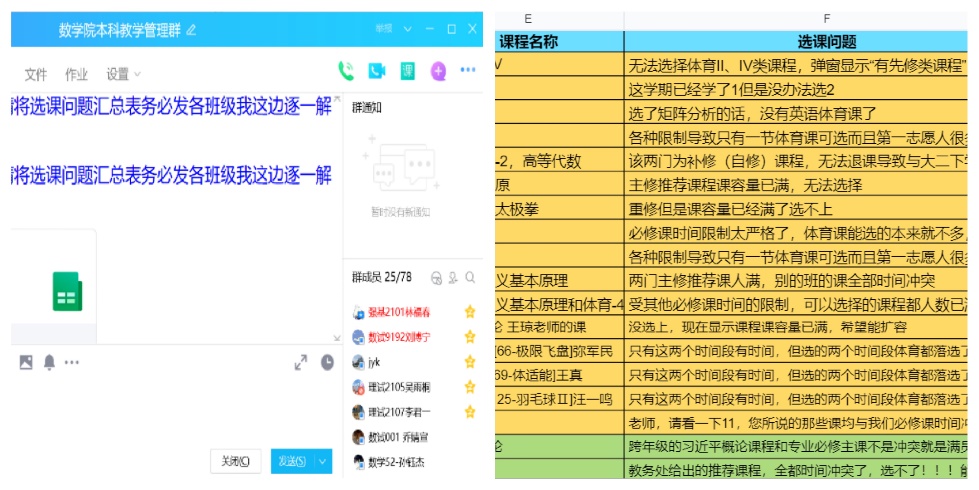
Task: Open message history clock icon
Action: tap(327, 362)
